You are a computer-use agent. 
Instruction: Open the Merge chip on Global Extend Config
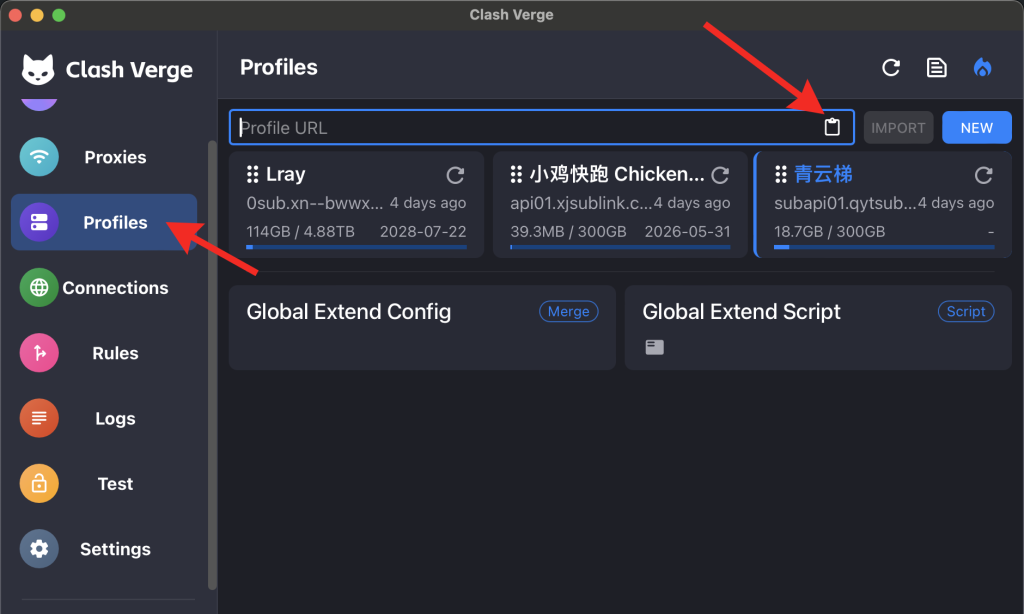click(x=568, y=311)
